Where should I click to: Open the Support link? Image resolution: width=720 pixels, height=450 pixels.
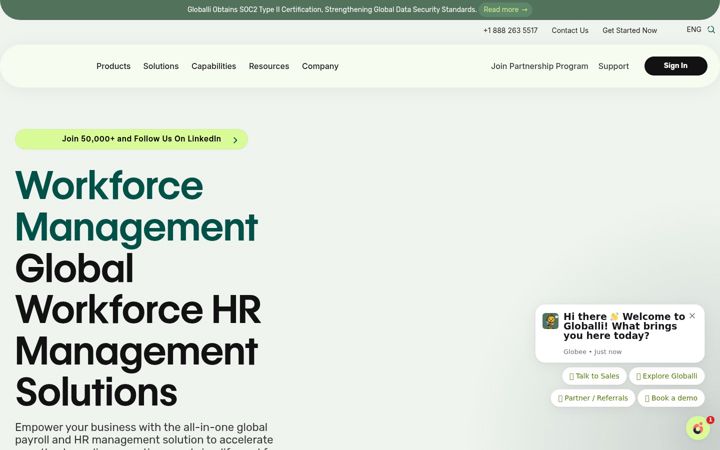(x=613, y=66)
